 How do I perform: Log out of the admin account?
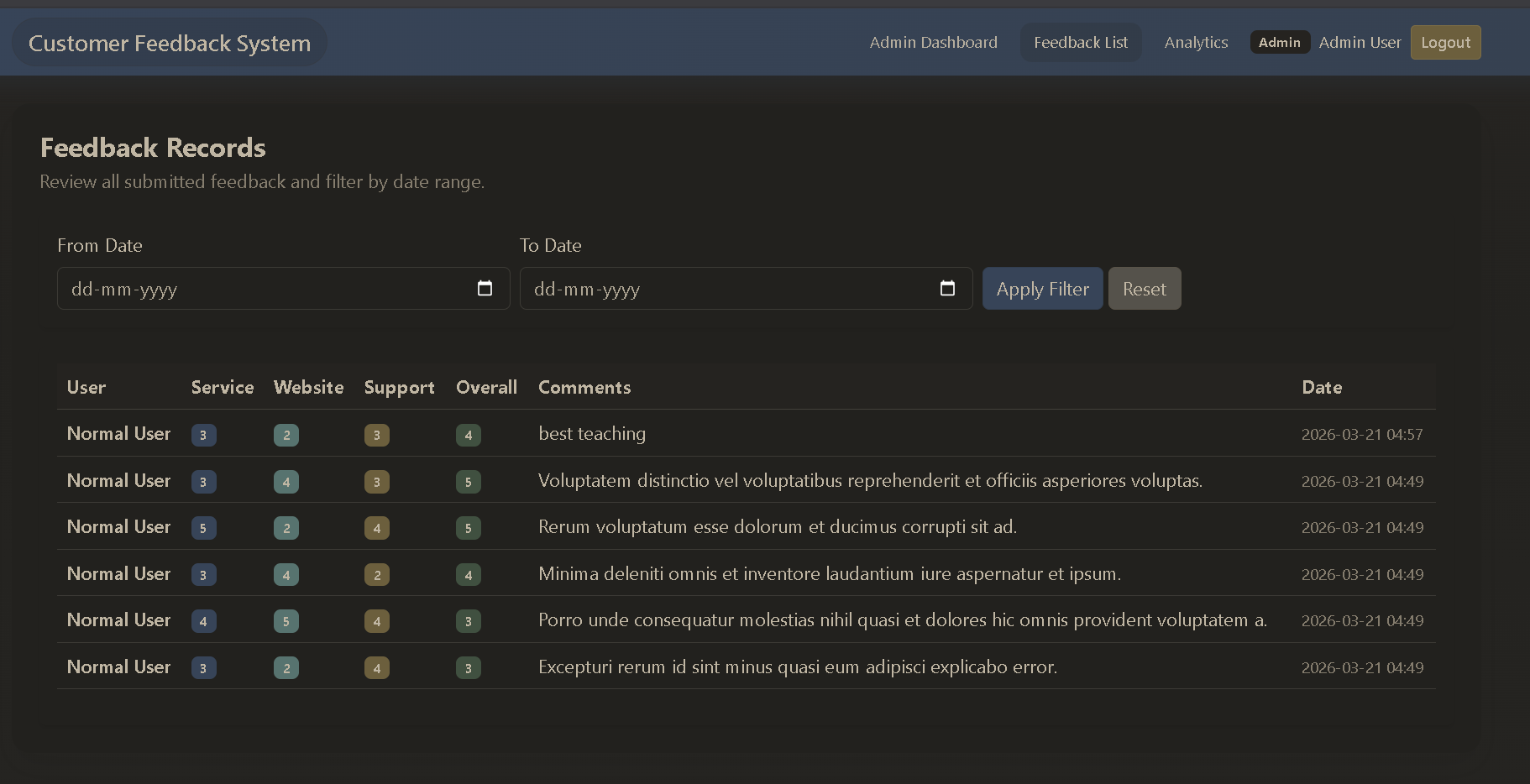(x=1445, y=43)
